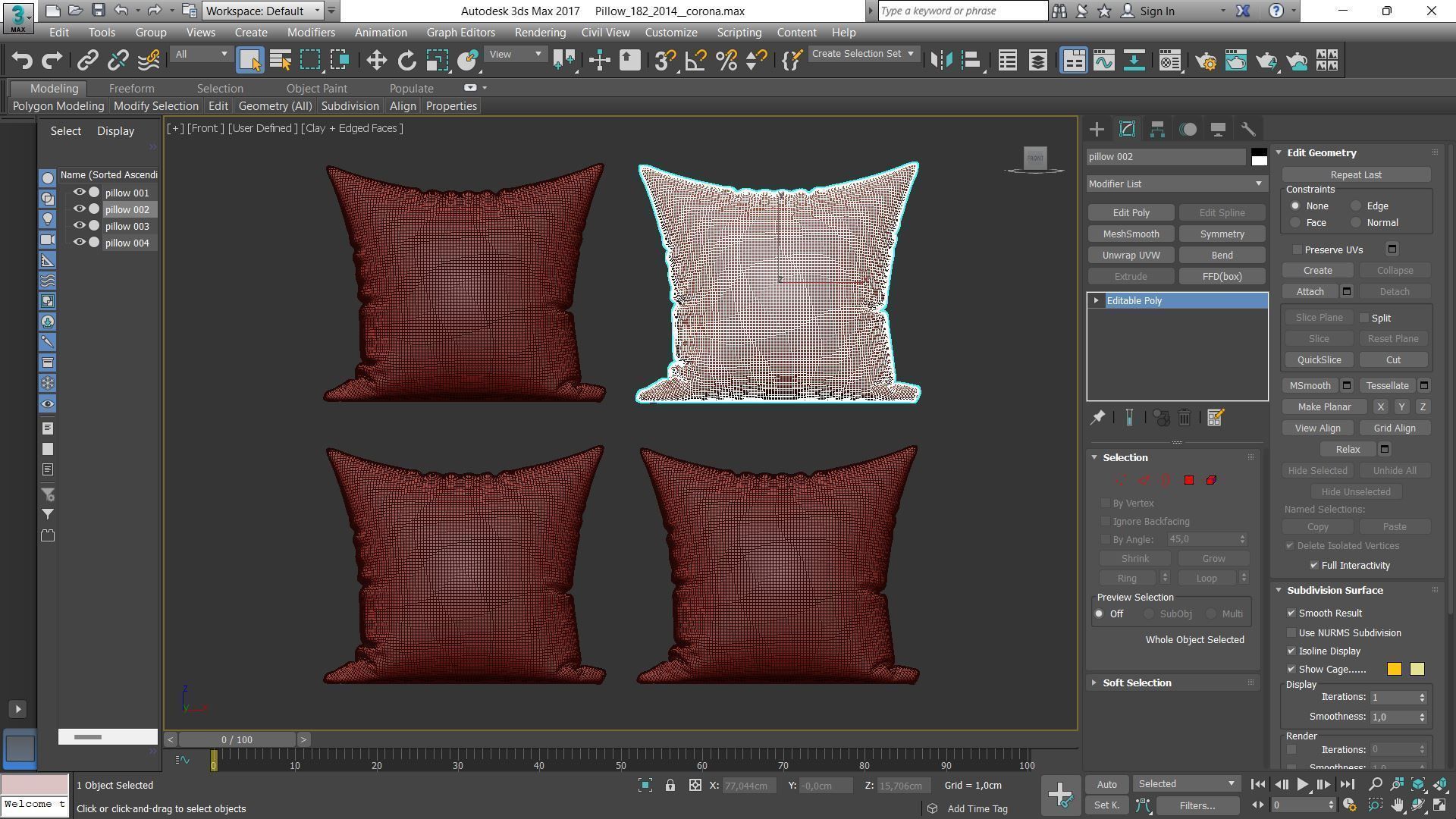Switch to the Display command panel

1218,130
